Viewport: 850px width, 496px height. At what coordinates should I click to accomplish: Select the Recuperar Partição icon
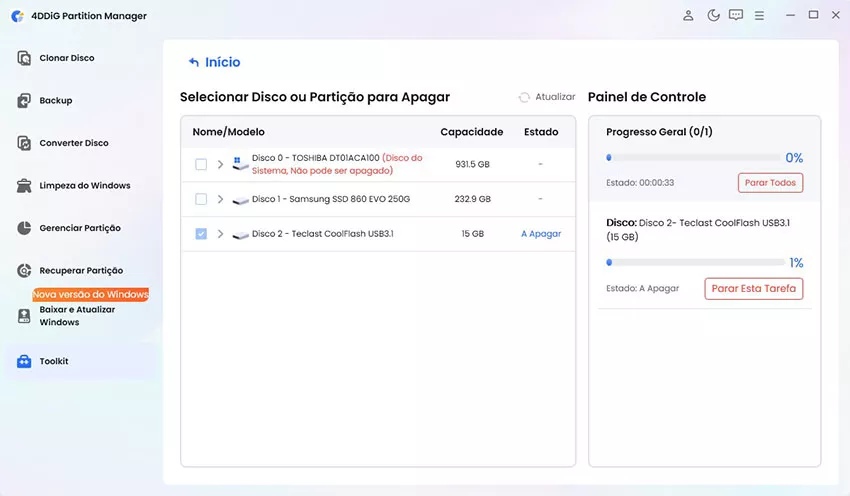click(24, 270)
